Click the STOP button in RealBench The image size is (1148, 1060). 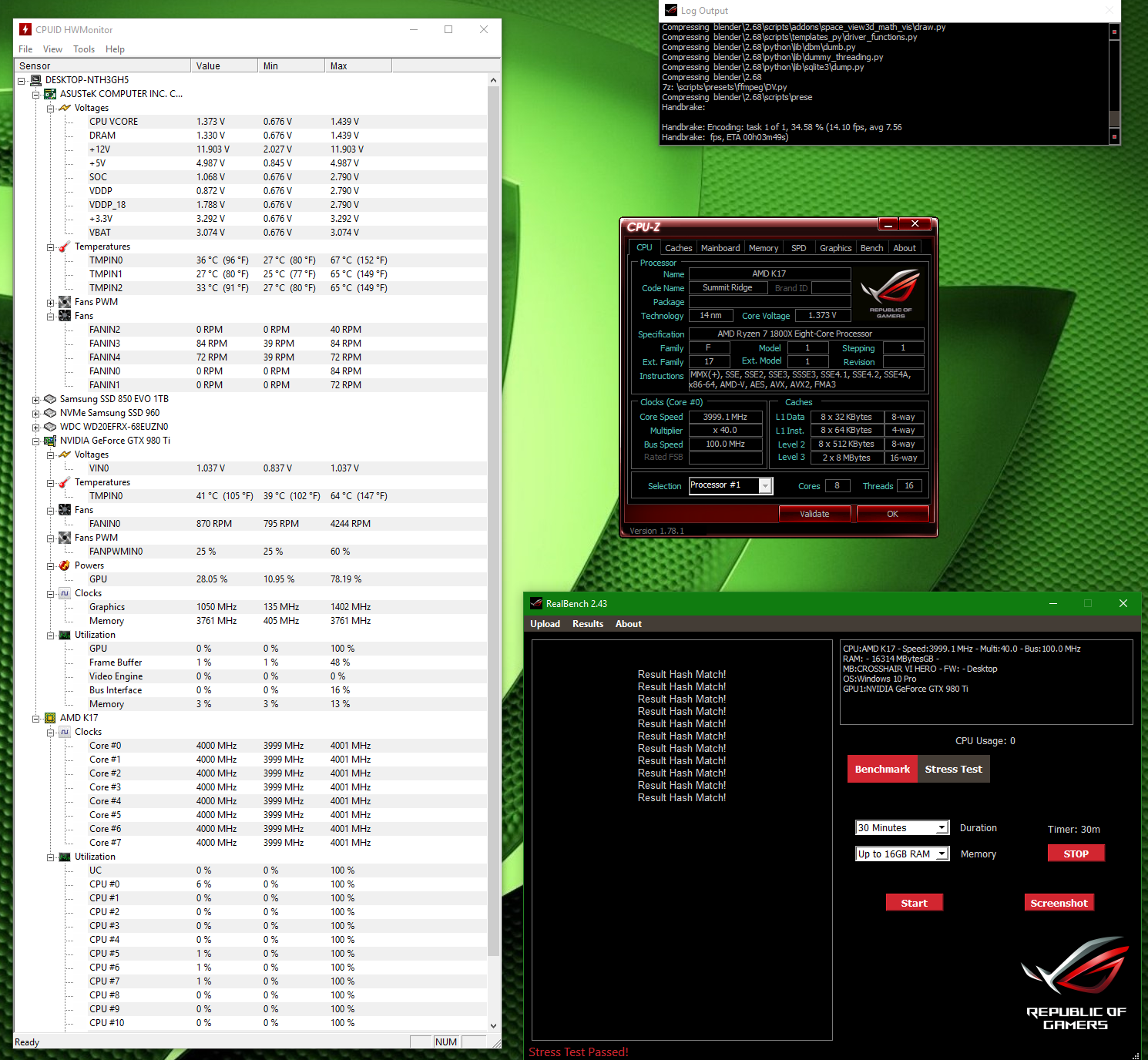coord(1076,854)
